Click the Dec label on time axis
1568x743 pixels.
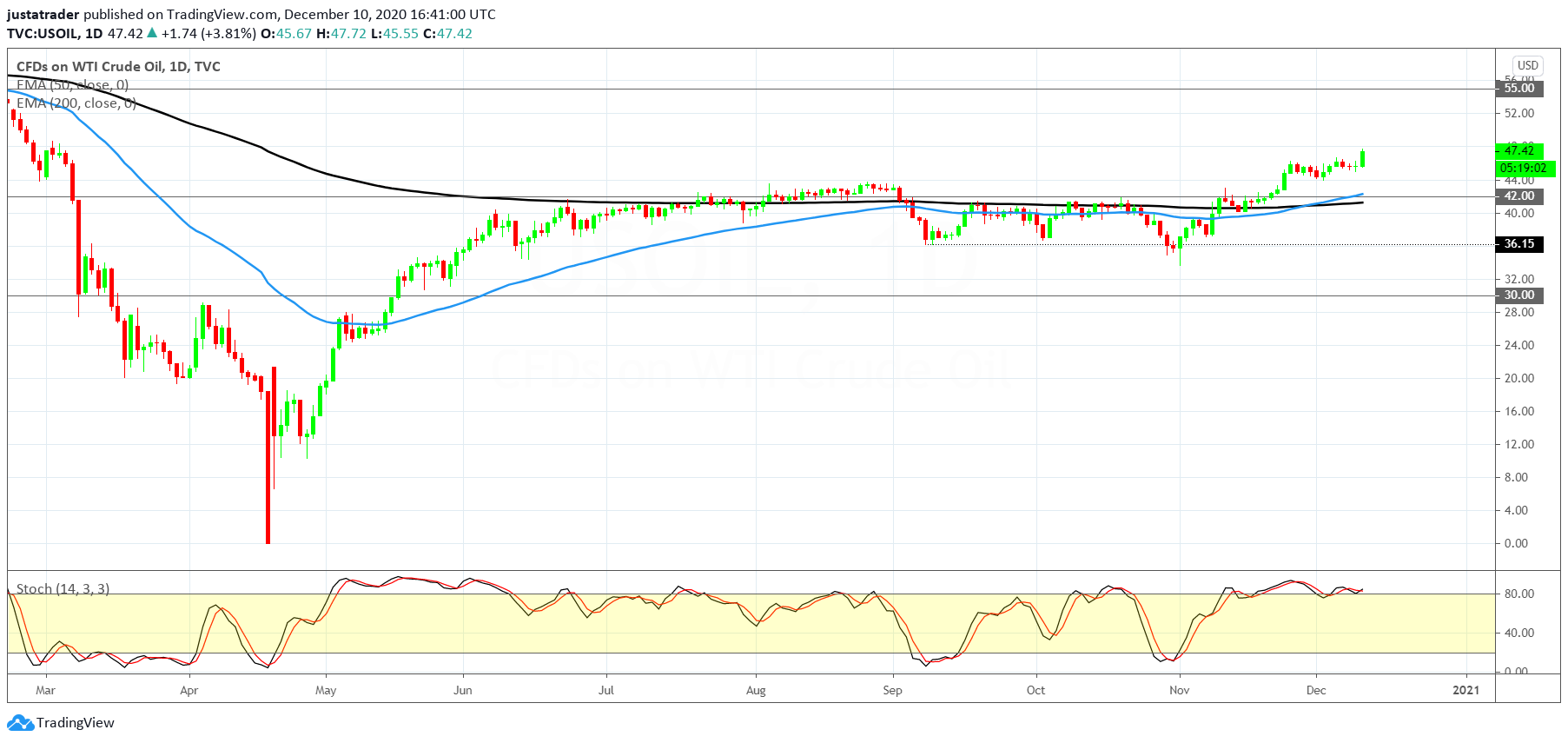1316,690
